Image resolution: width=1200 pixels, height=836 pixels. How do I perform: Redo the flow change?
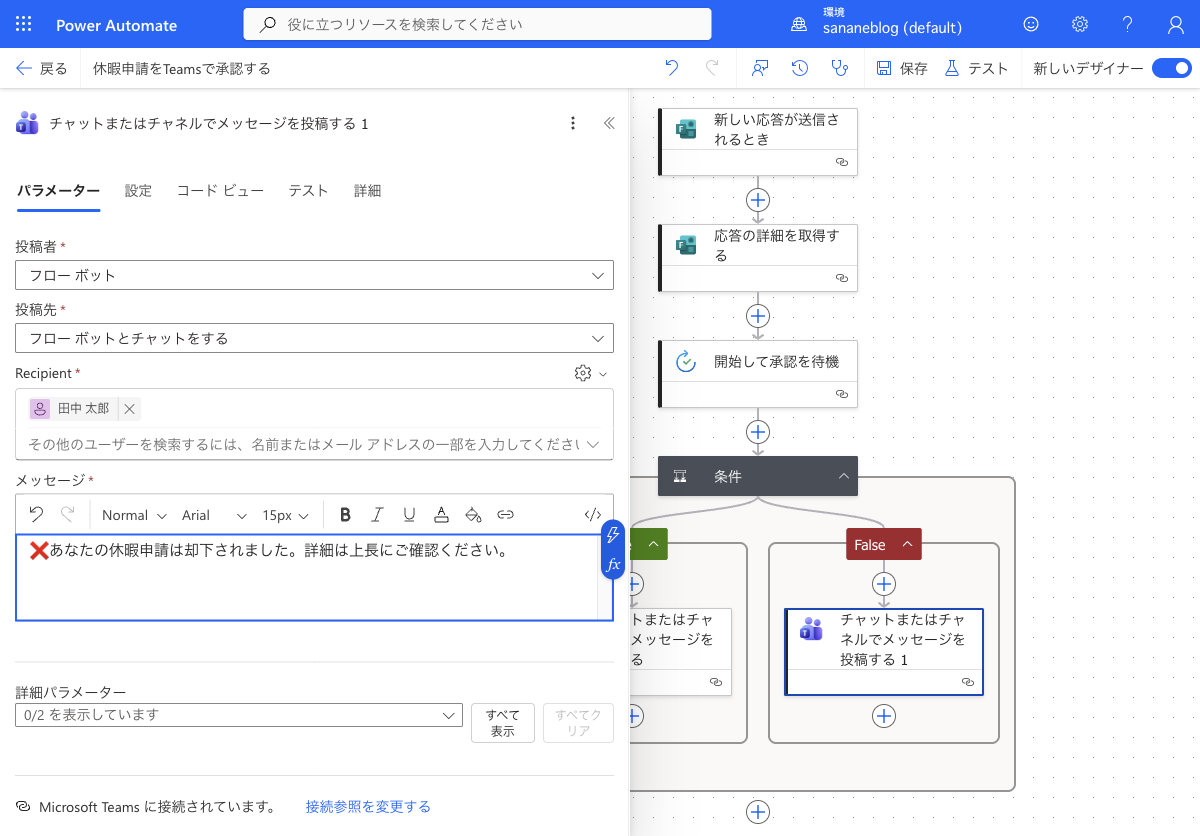712,68
